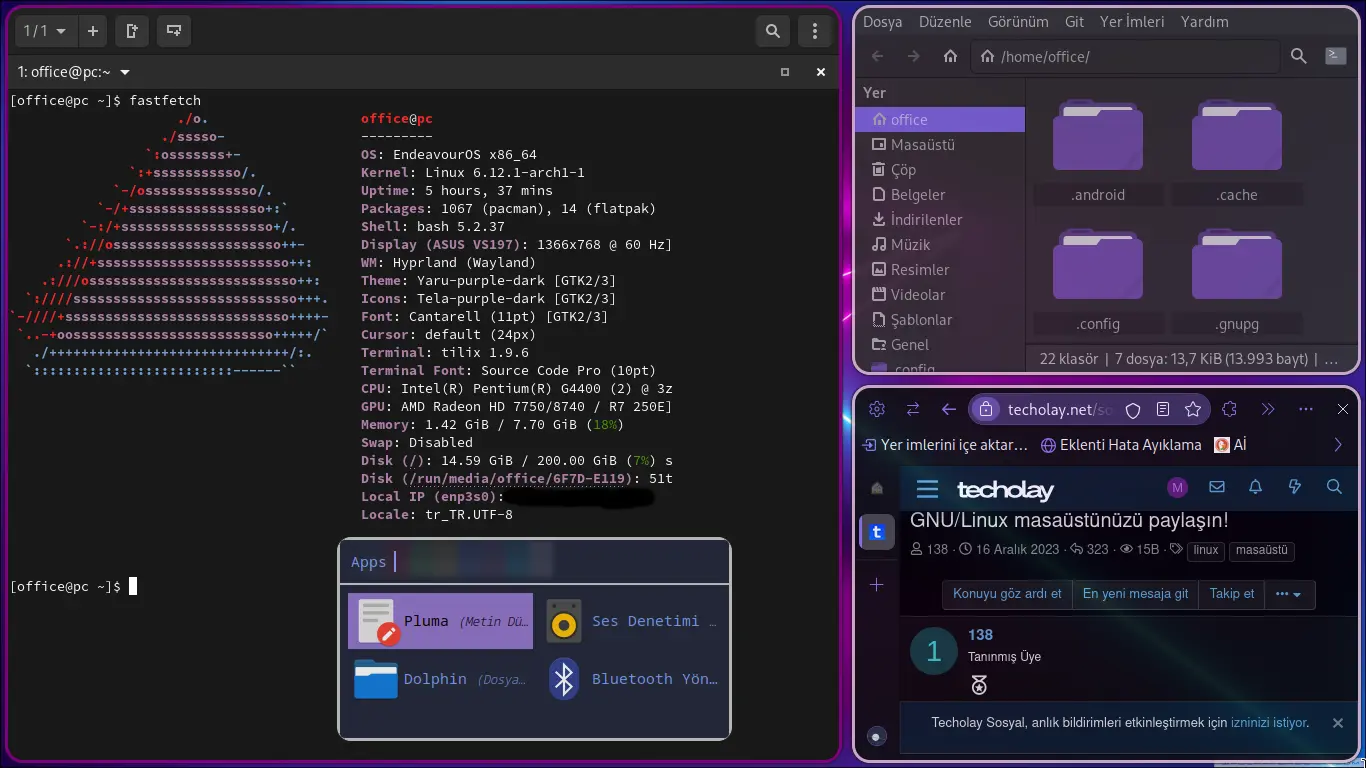
Task: Click the /home/office/ location field
Action: click(1125, 56)
